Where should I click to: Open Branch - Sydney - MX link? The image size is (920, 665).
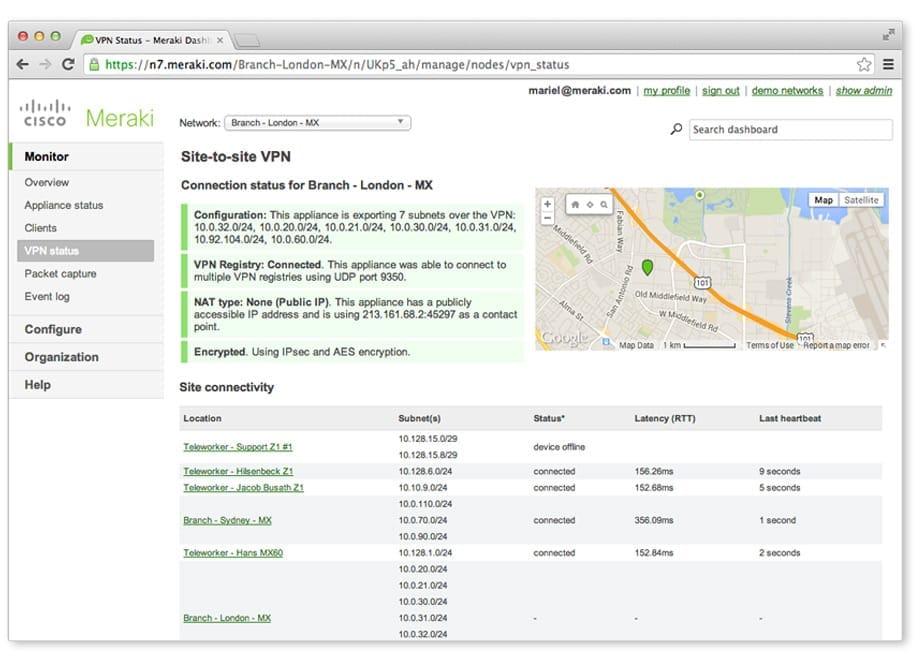click(x=227, y=521)
